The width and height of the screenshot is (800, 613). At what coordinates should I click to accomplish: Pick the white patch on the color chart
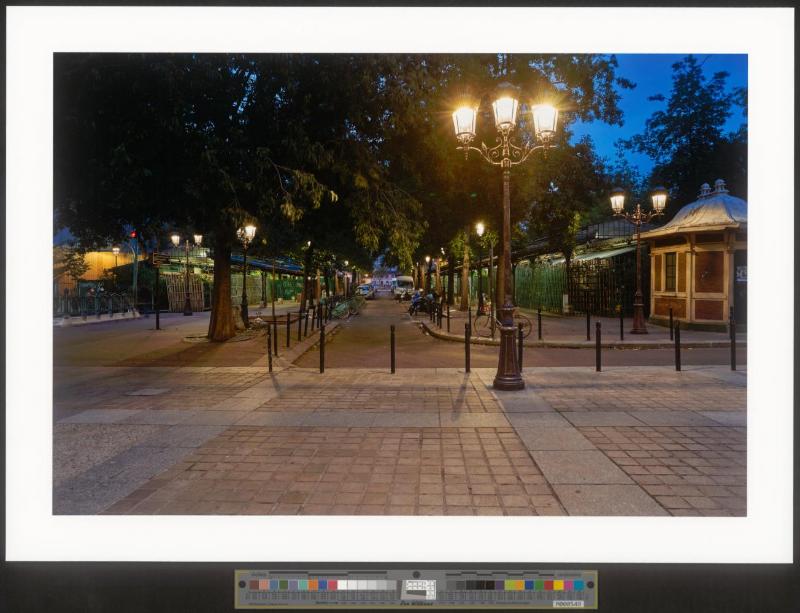[x=345, y=585]
